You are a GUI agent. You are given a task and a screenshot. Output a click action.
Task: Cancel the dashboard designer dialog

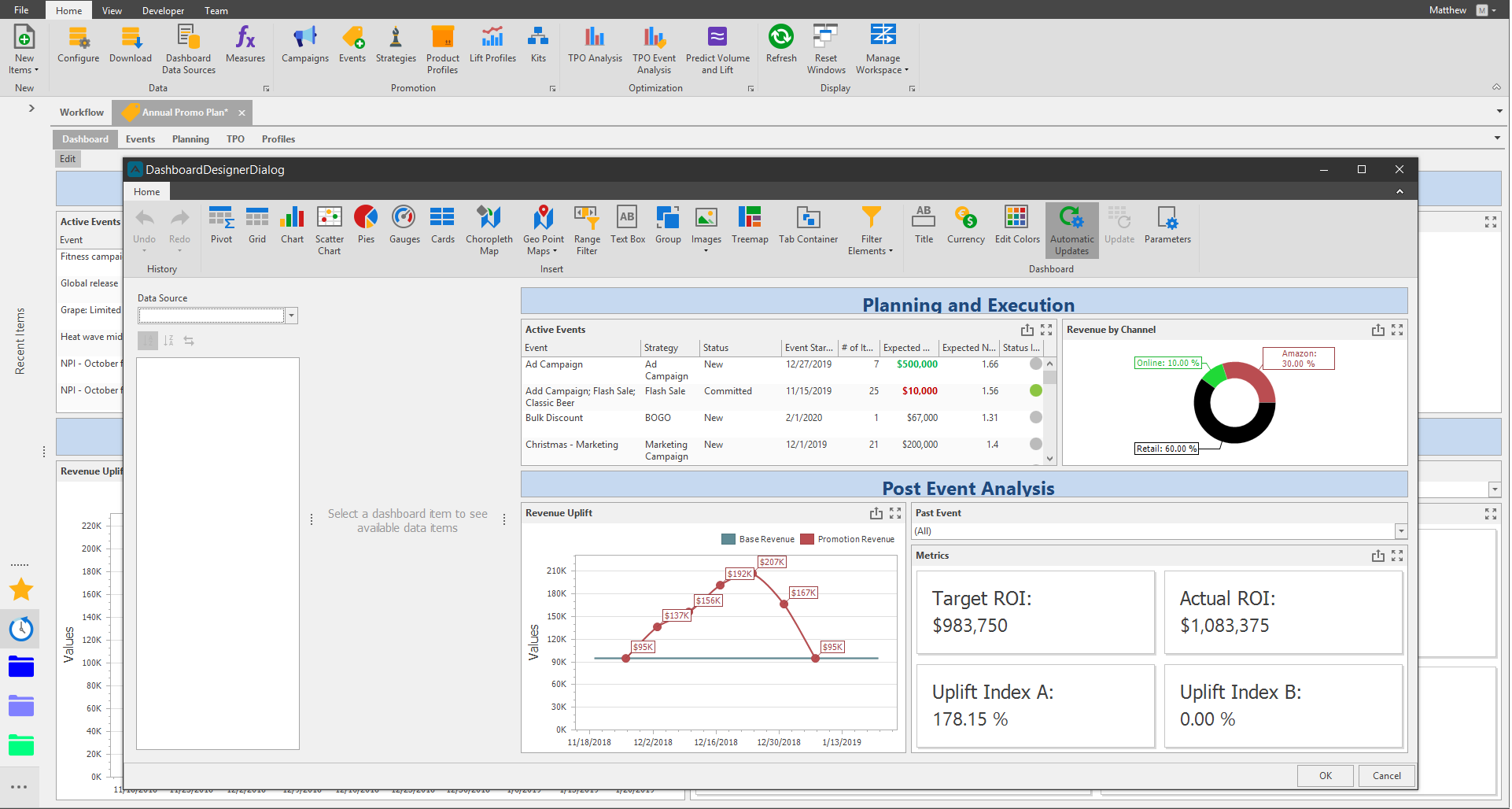click(1386, 775)
